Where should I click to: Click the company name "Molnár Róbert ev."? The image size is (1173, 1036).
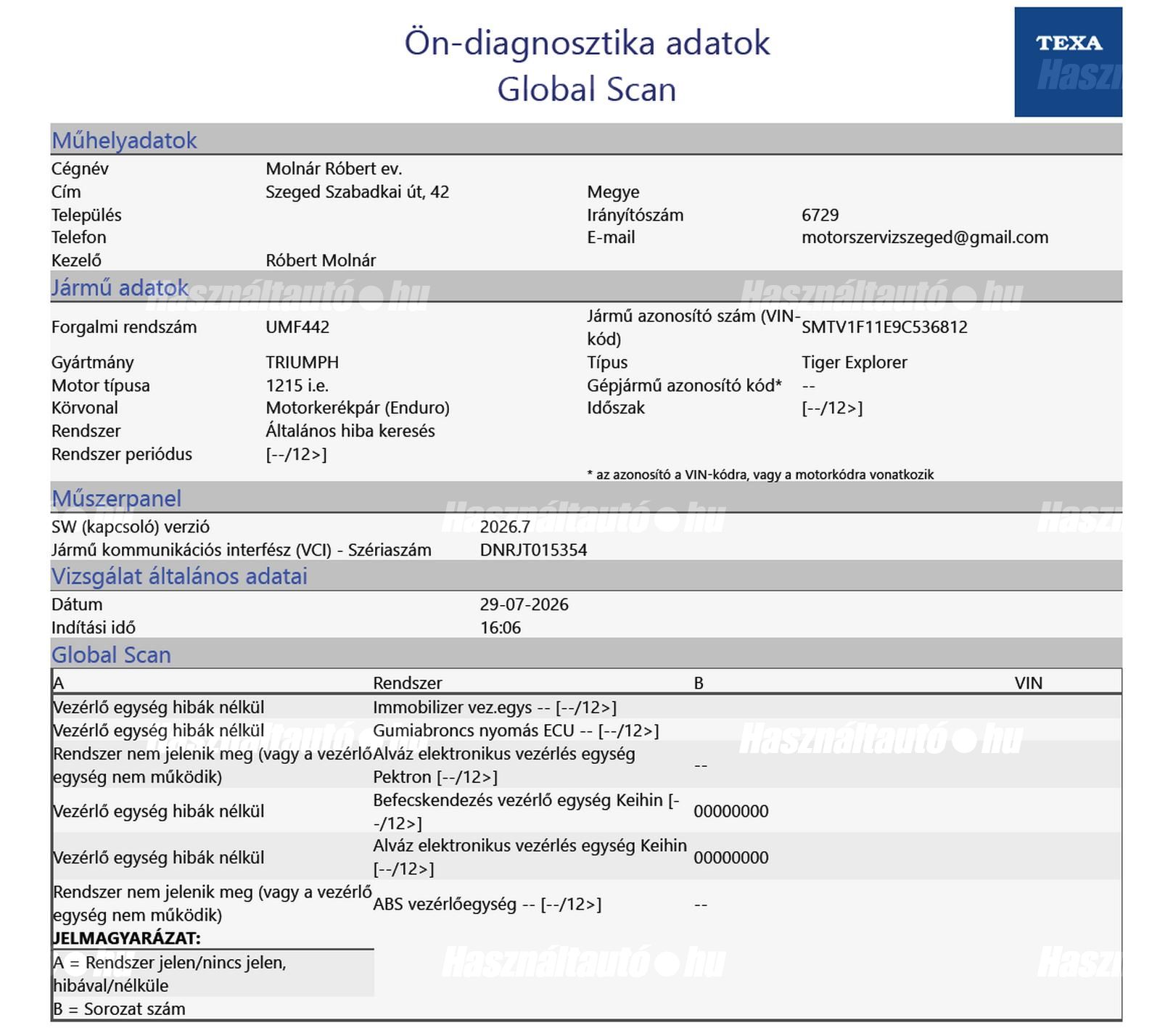pyautogui.click(x=334, y=169)
